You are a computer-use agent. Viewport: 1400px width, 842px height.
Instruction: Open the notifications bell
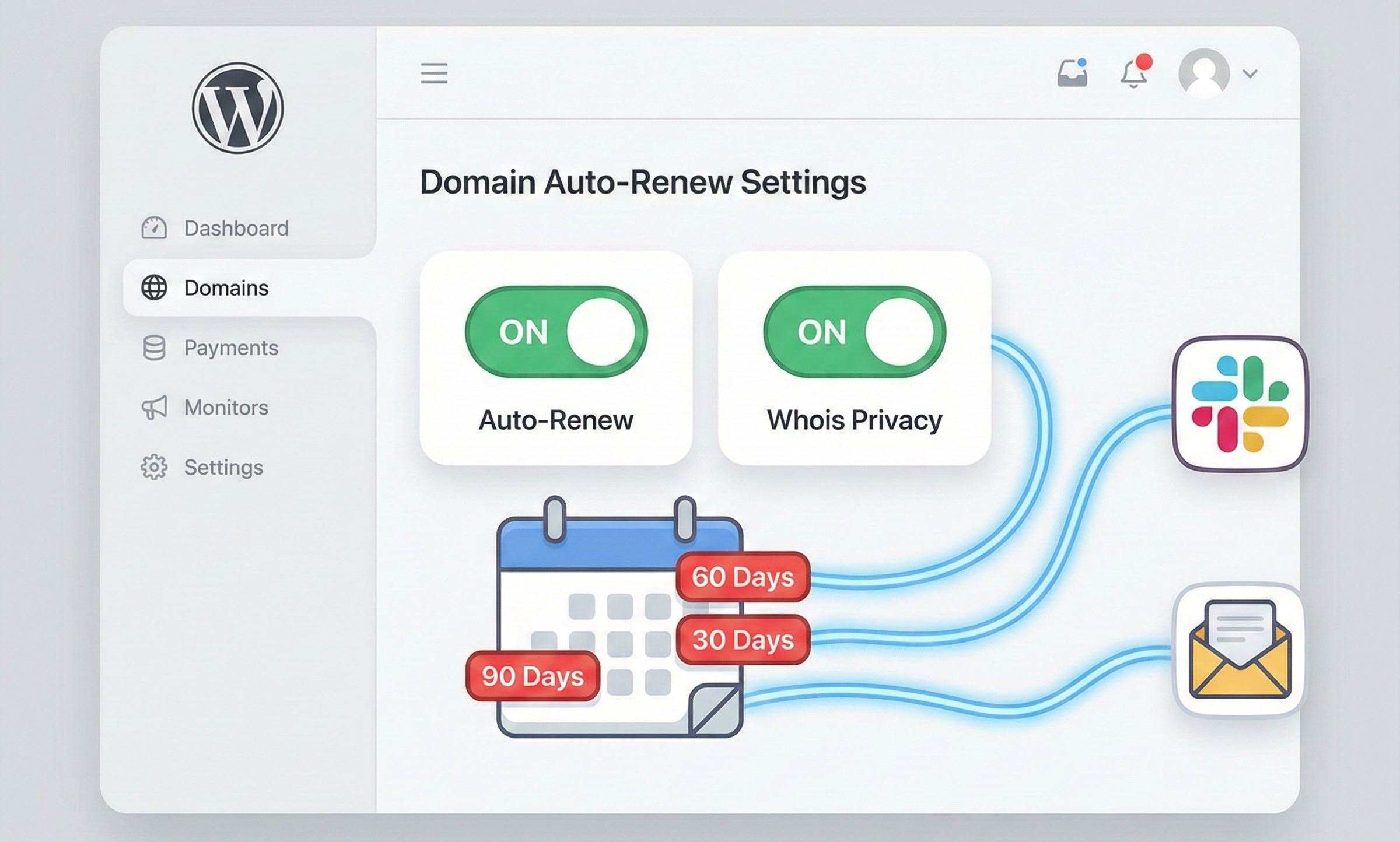(1133, 75)
